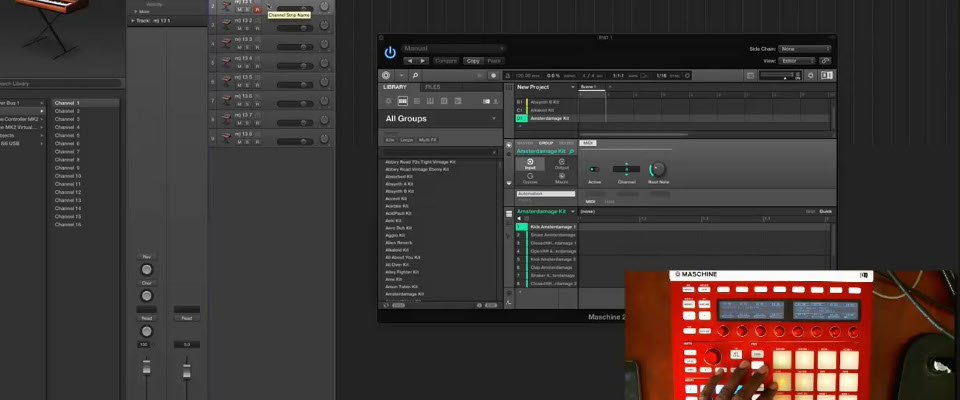The height and width of the screenshot is (400, 960).
Task: Select the SOUND tab
Action: pyautogui.click(x=566, y=143)
